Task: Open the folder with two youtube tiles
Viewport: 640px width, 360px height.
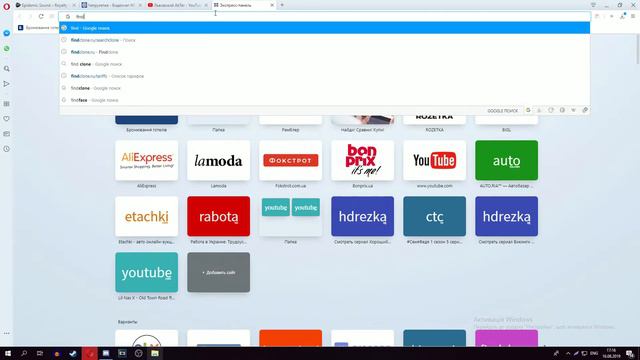Action: pyautogui.click(x=291, y=216)
